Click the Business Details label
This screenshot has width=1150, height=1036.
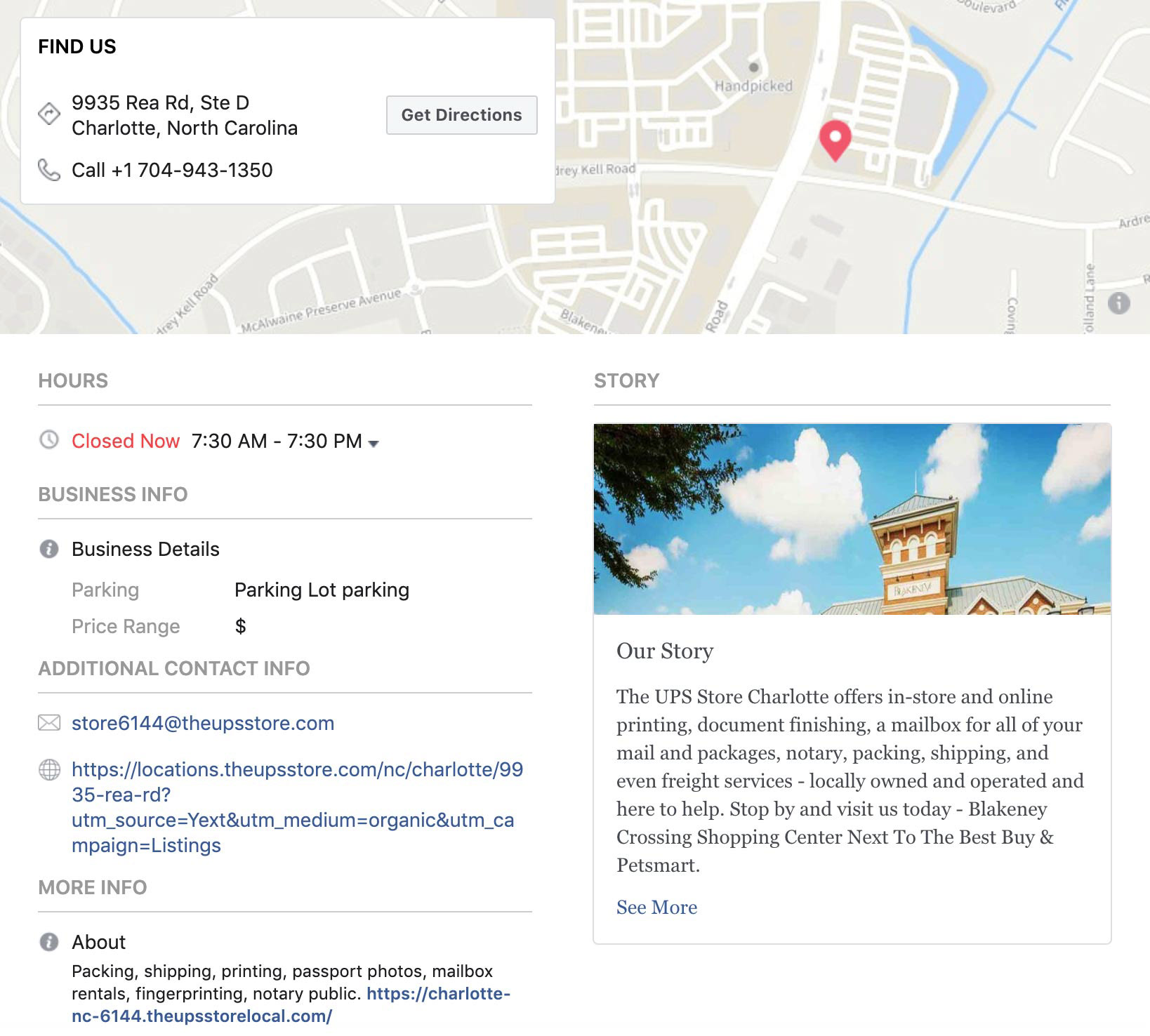point(145,549)
